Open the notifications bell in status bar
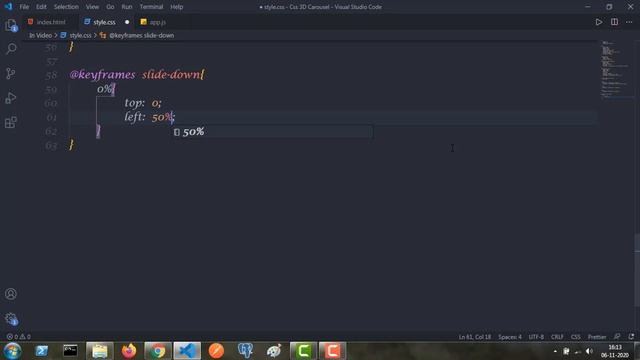 [631, 337]
